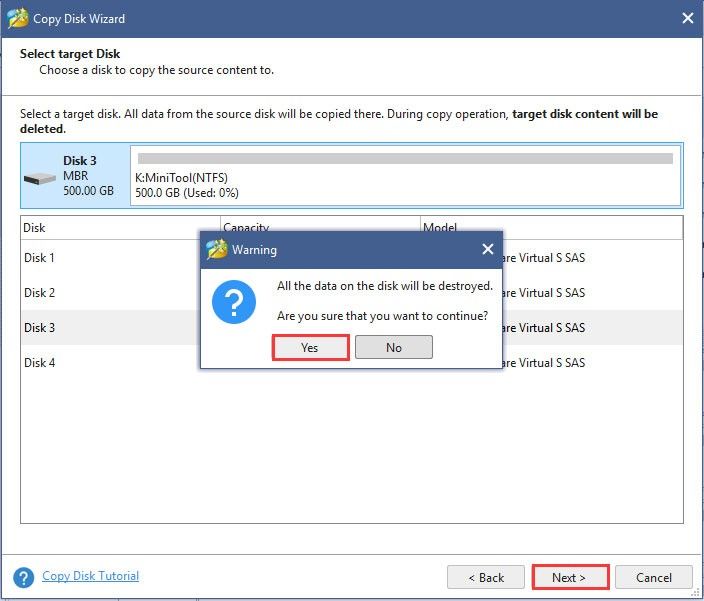Click the Warning dialog MiniTool icon

[x=217, y=249]
